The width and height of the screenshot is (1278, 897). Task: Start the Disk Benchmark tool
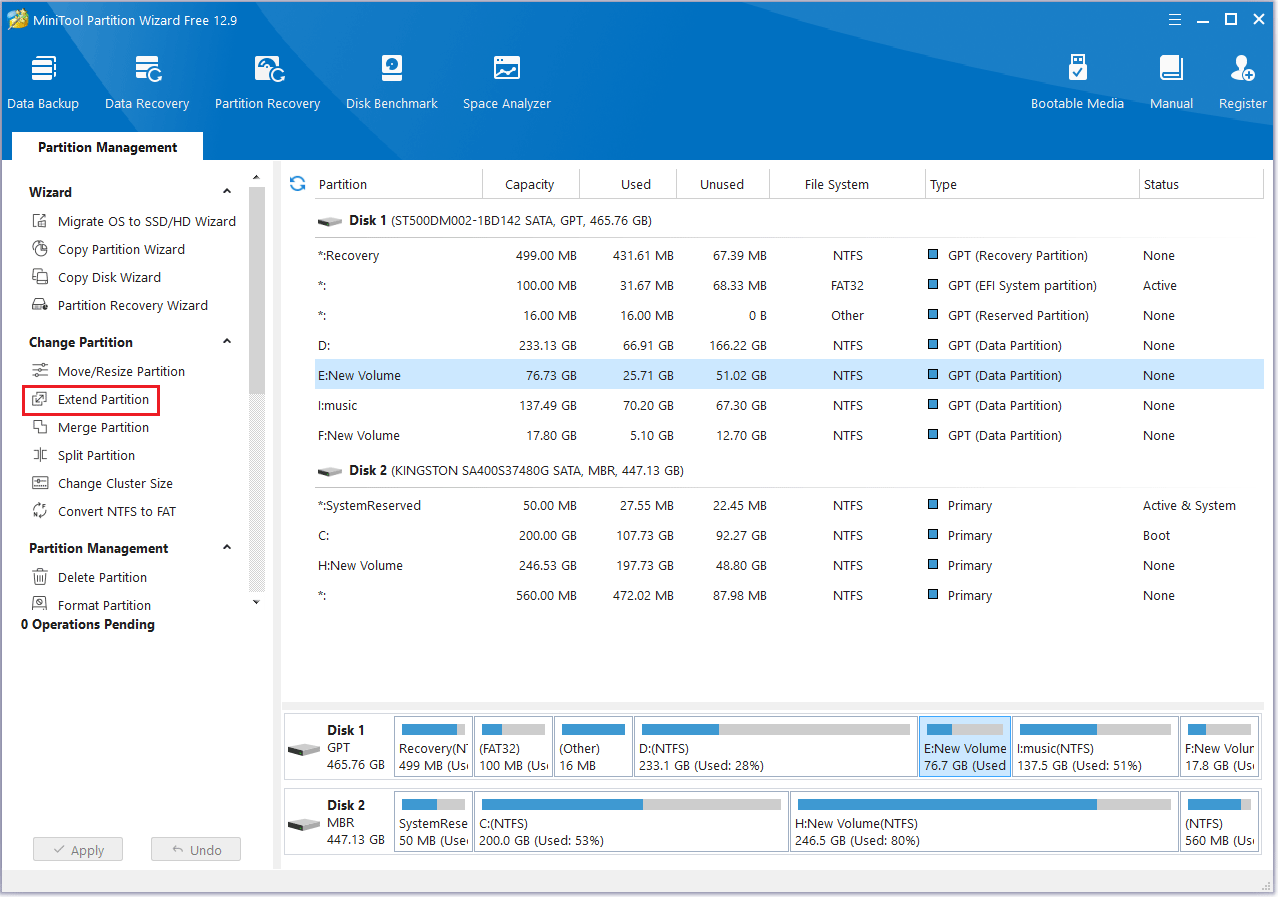pos(391,82)
